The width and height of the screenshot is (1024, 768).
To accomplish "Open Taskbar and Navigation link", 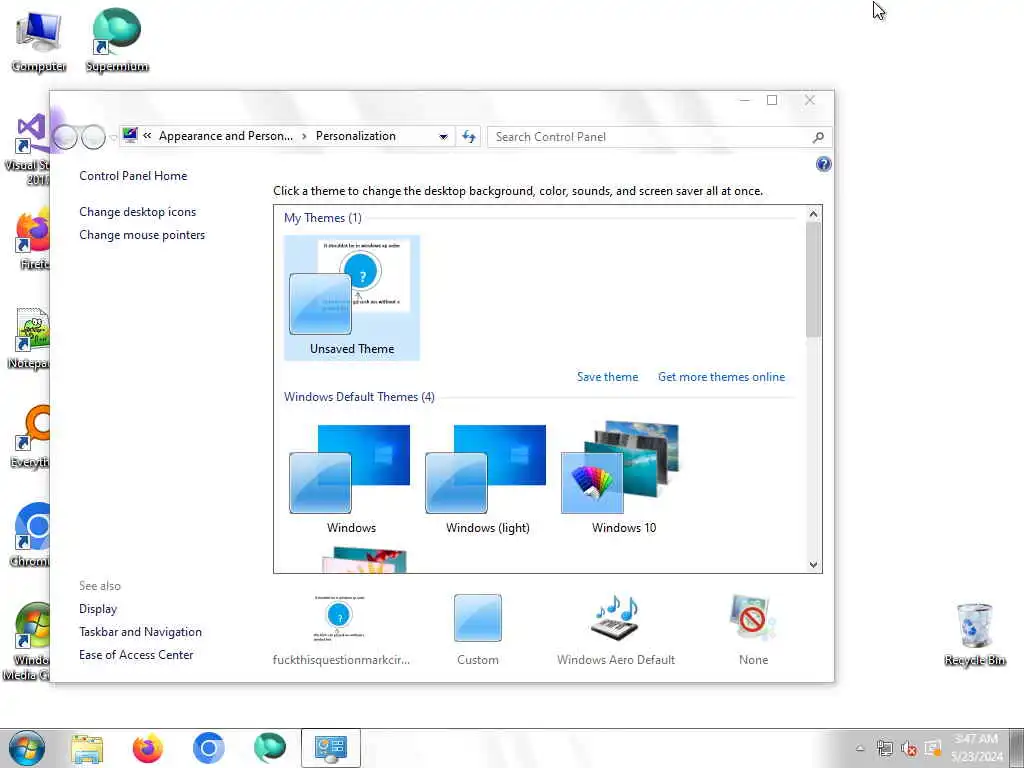I will (140, 632).
